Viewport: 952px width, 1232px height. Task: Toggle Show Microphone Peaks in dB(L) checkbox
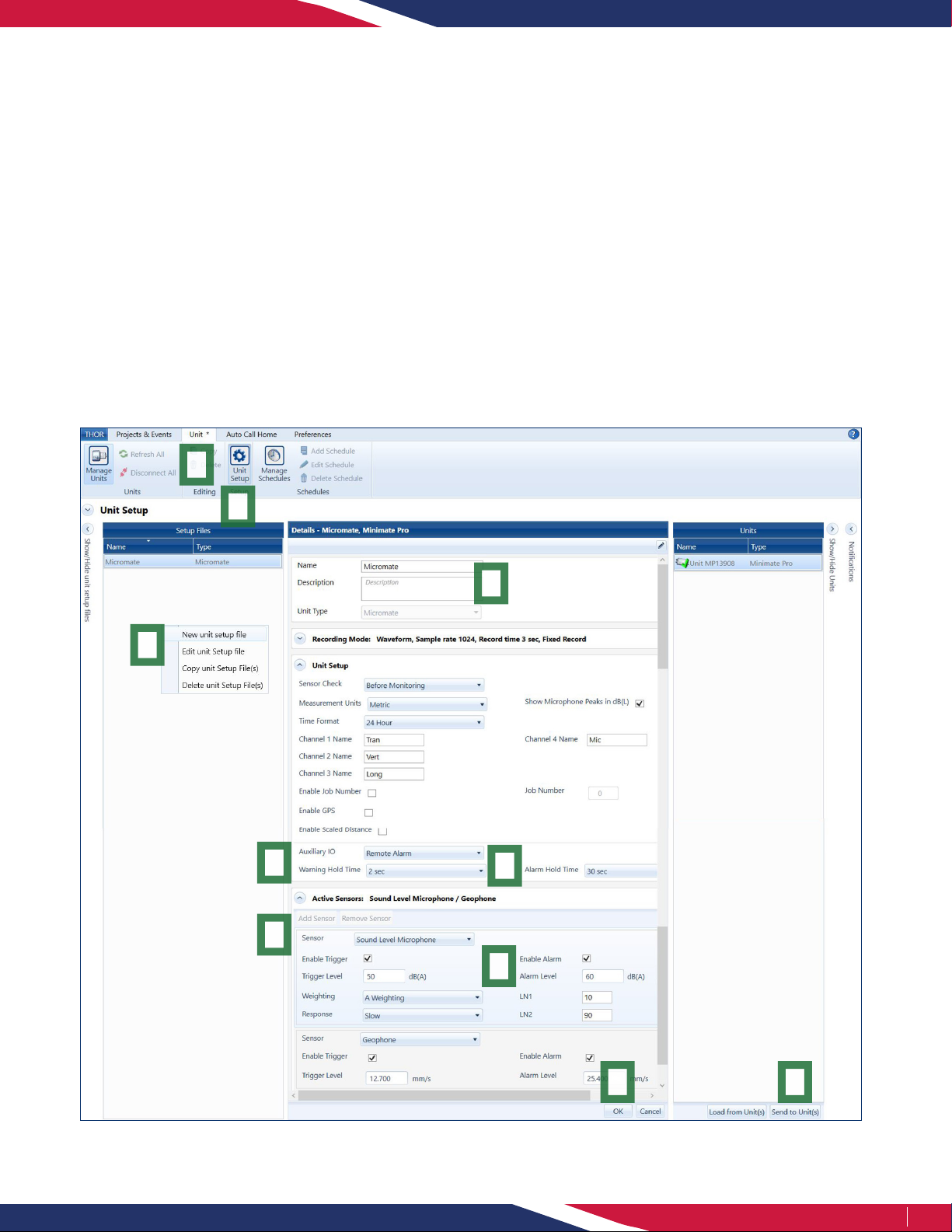(x=640, y=703)
